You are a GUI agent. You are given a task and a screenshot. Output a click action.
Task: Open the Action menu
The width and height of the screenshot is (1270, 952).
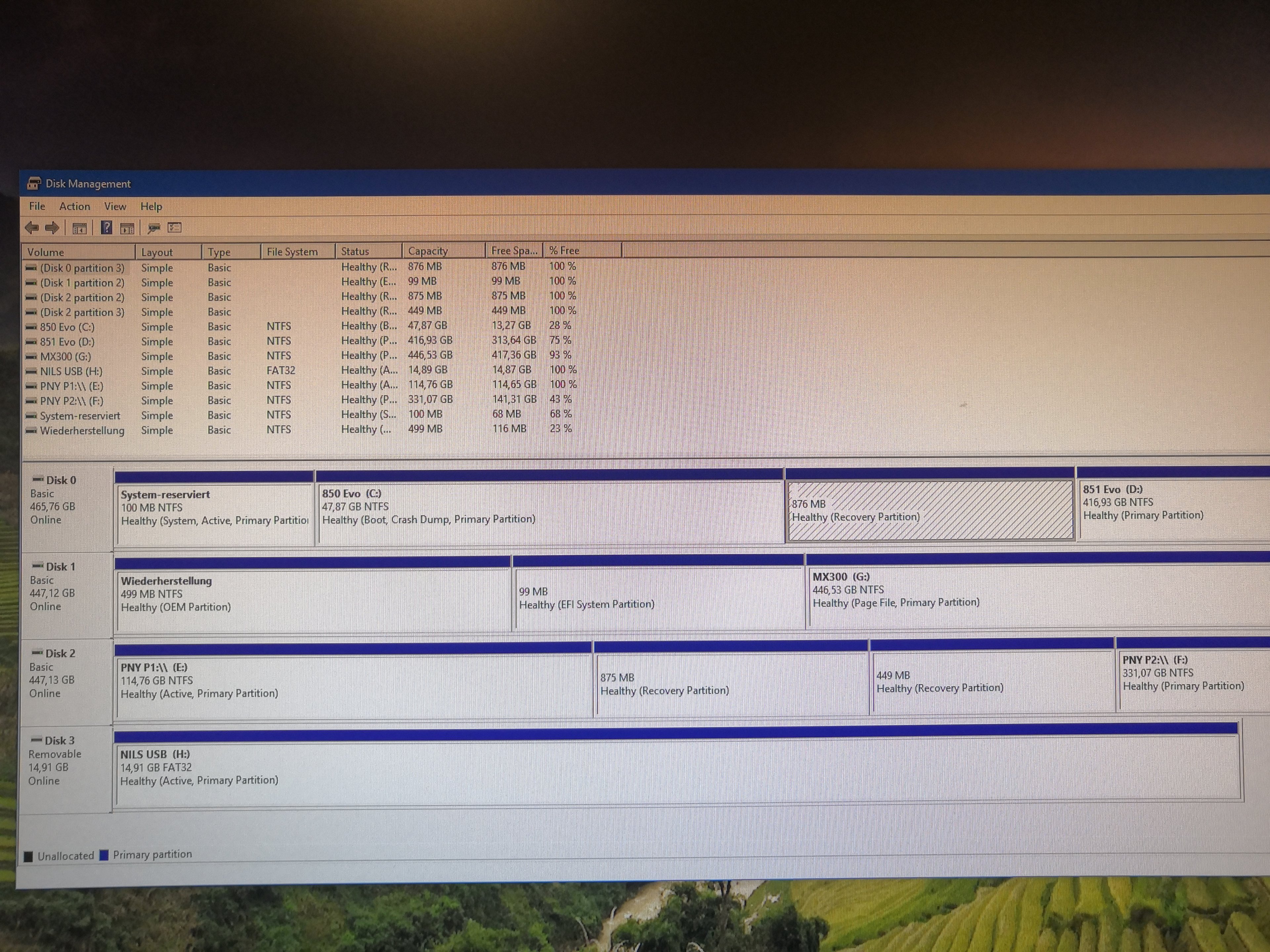[x=75, y=206]
